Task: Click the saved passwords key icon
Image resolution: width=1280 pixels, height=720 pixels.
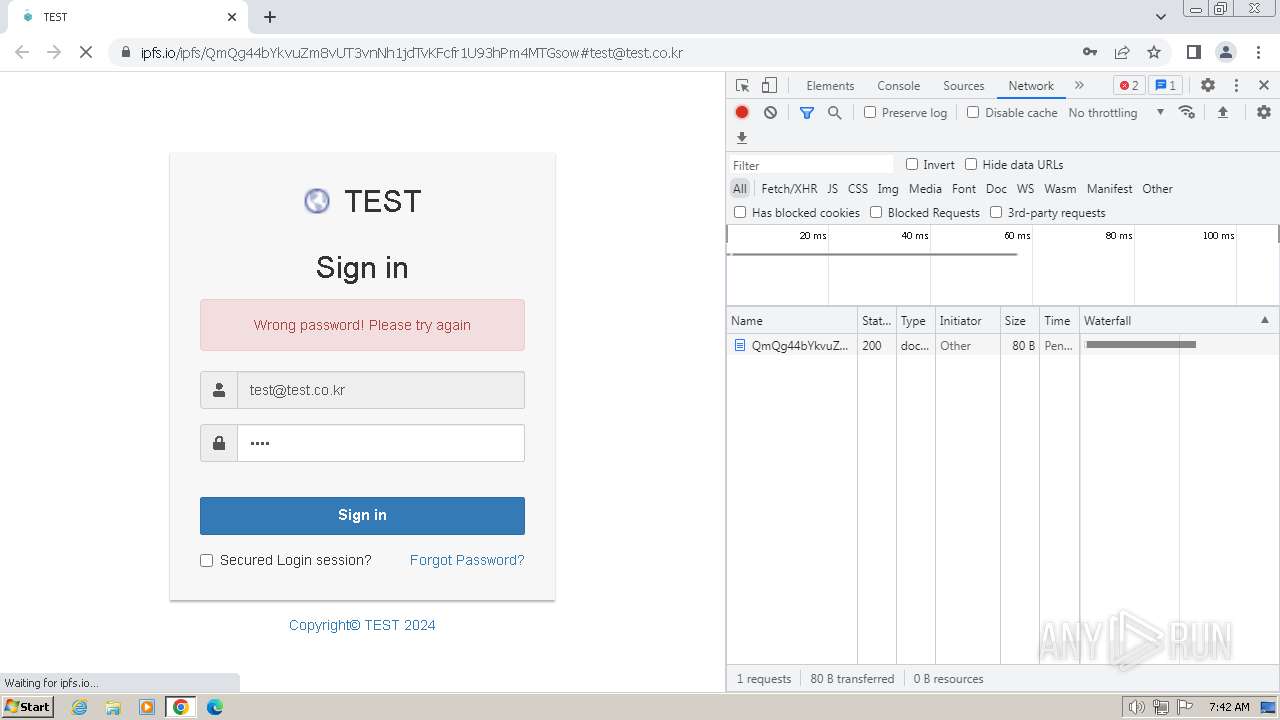Action: pyautogui.click(x=1090, y=52)
